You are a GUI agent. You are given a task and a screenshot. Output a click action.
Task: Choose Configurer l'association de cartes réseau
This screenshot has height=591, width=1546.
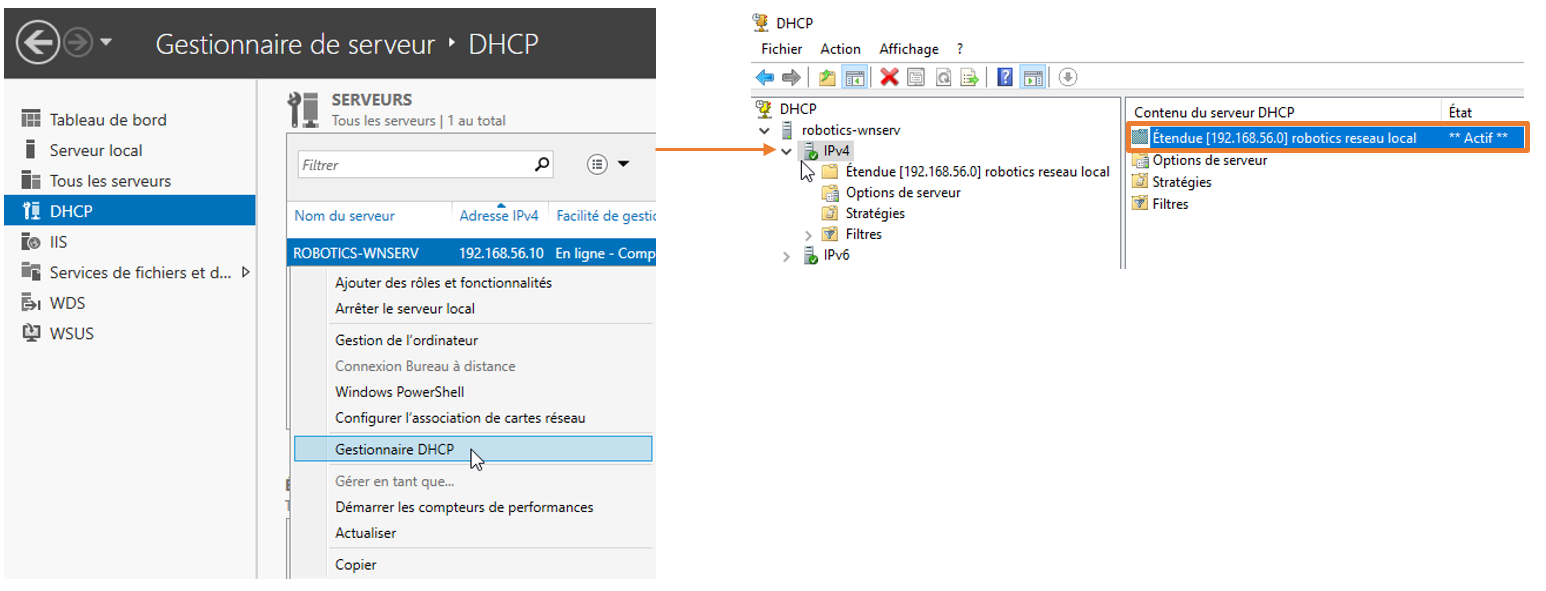coord(460,418)
